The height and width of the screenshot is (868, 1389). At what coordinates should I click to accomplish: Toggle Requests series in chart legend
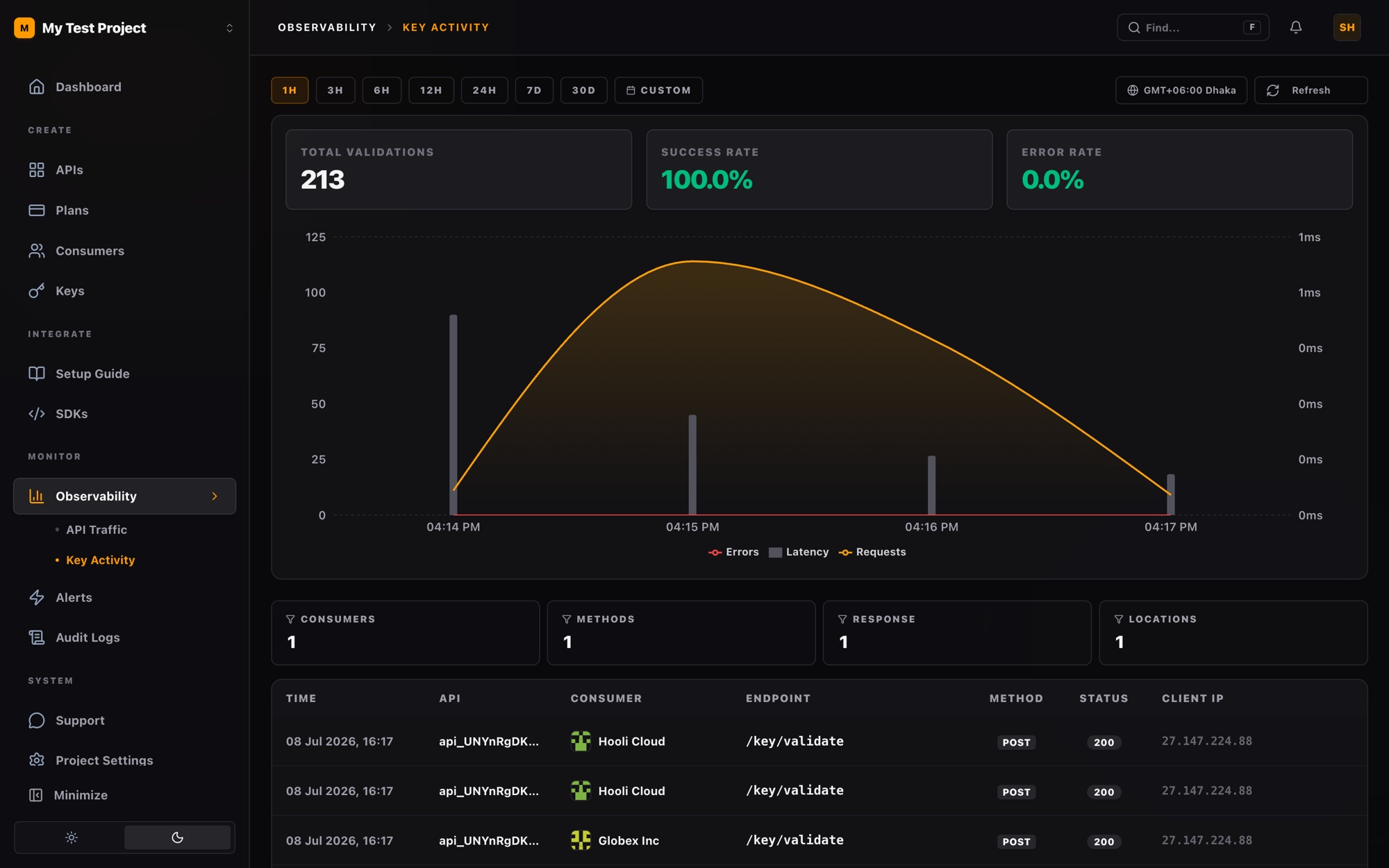[872, 552]
